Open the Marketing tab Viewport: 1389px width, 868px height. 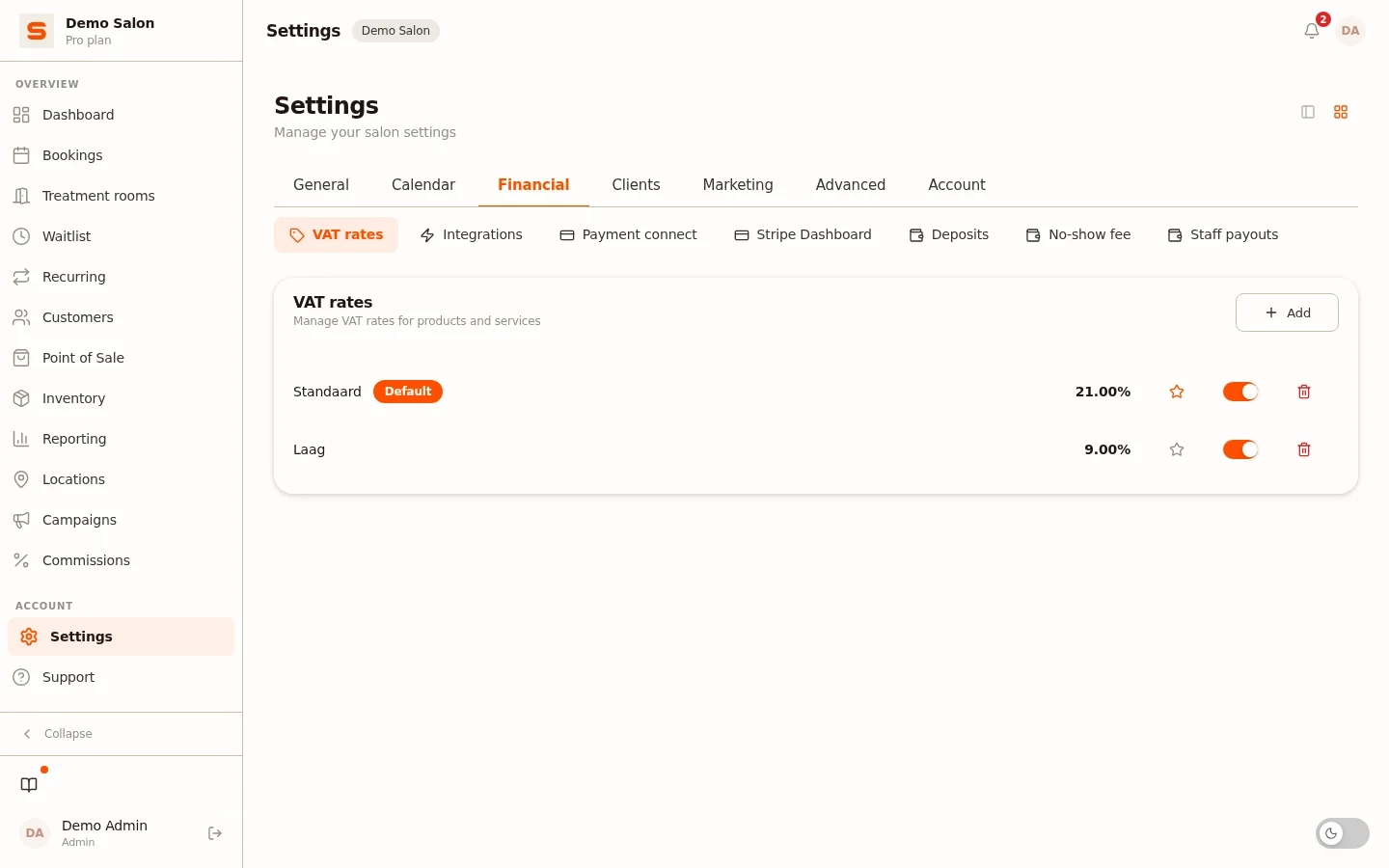click(738, 185)
